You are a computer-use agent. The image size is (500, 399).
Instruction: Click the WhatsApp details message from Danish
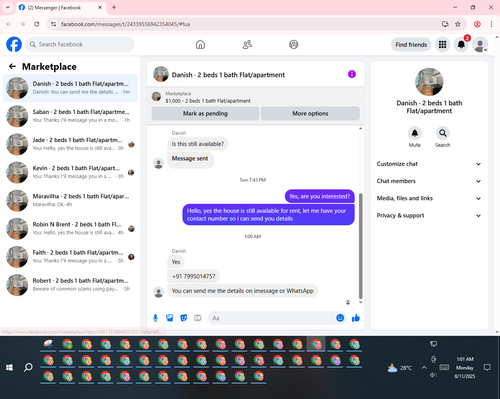242,291
